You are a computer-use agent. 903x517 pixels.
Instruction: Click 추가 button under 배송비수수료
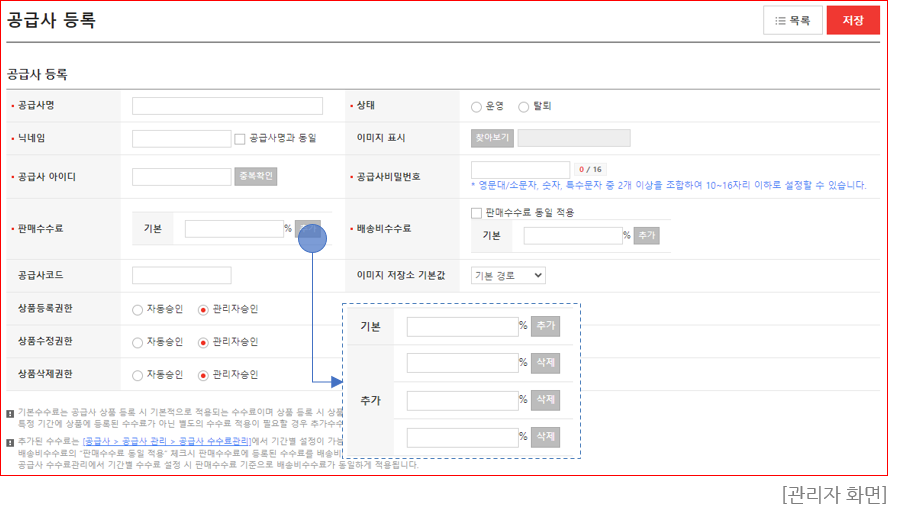coord(647,236)
